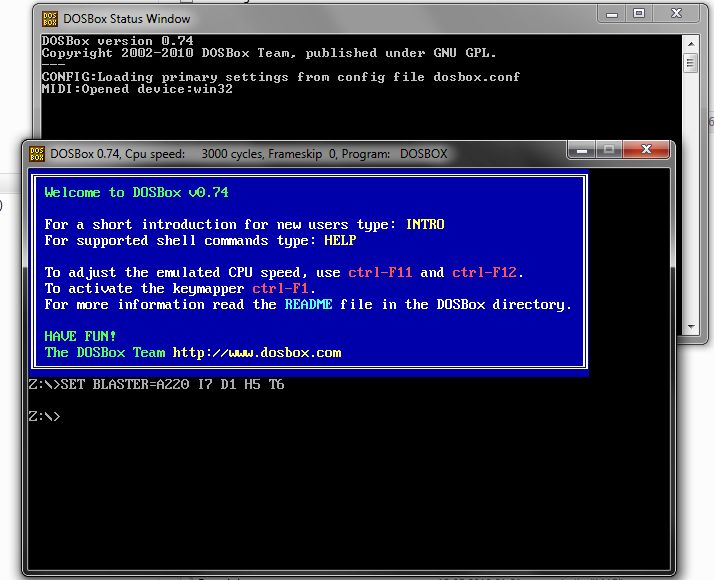The width and height of the screenshot is (714, 580).
Task: Click 'The DOSBox Team' text
Action: (x=104, y=352)
